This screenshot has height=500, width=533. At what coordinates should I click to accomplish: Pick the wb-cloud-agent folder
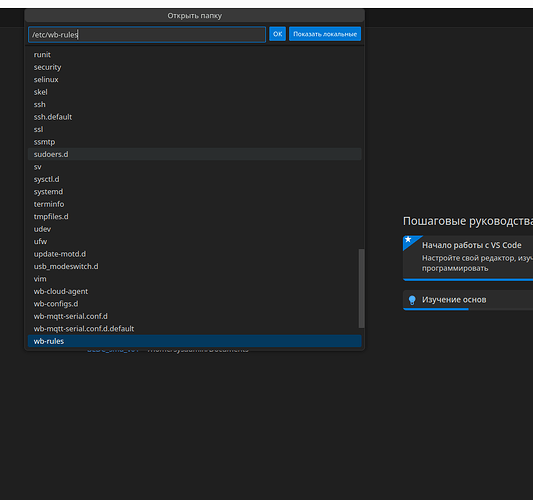(x=194, y=291)
